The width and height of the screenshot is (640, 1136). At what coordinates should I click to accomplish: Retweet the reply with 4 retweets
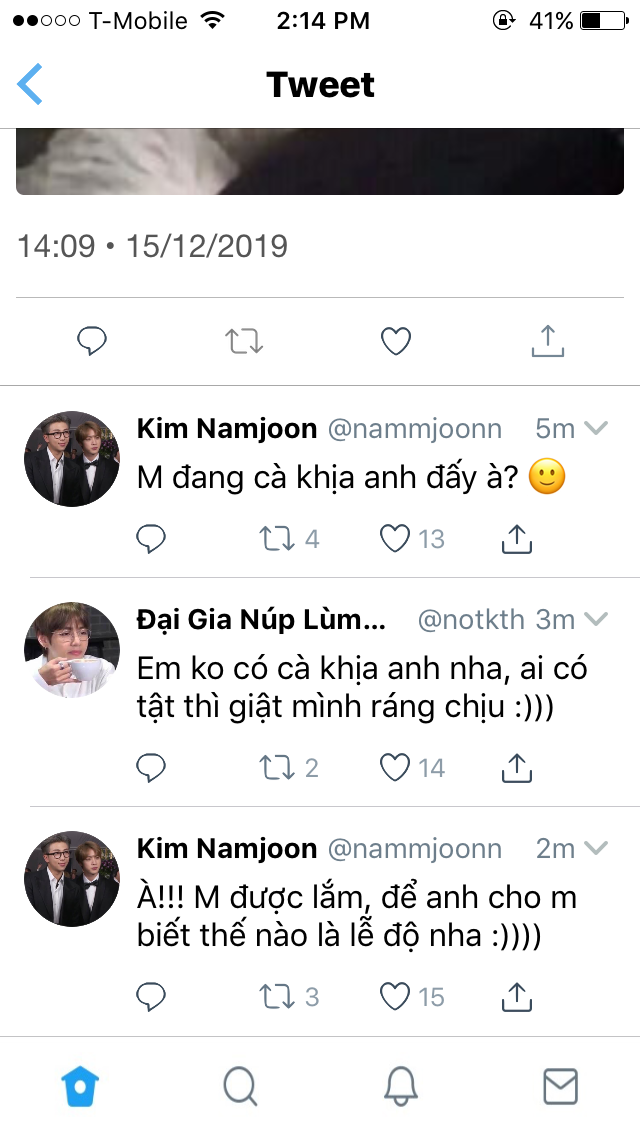pyautogui.click(x=275, y=539)
